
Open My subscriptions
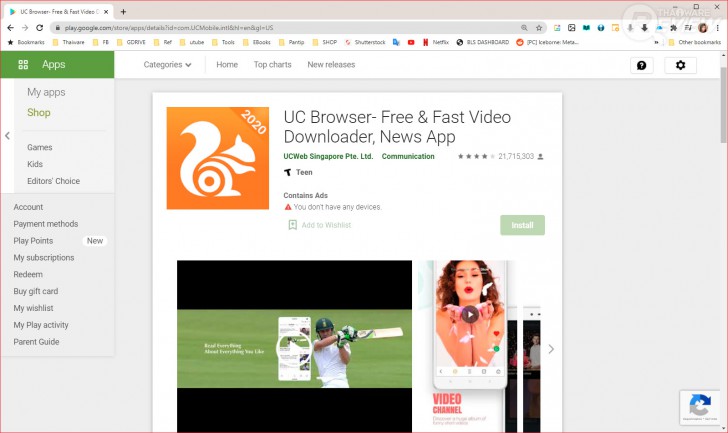44,258
